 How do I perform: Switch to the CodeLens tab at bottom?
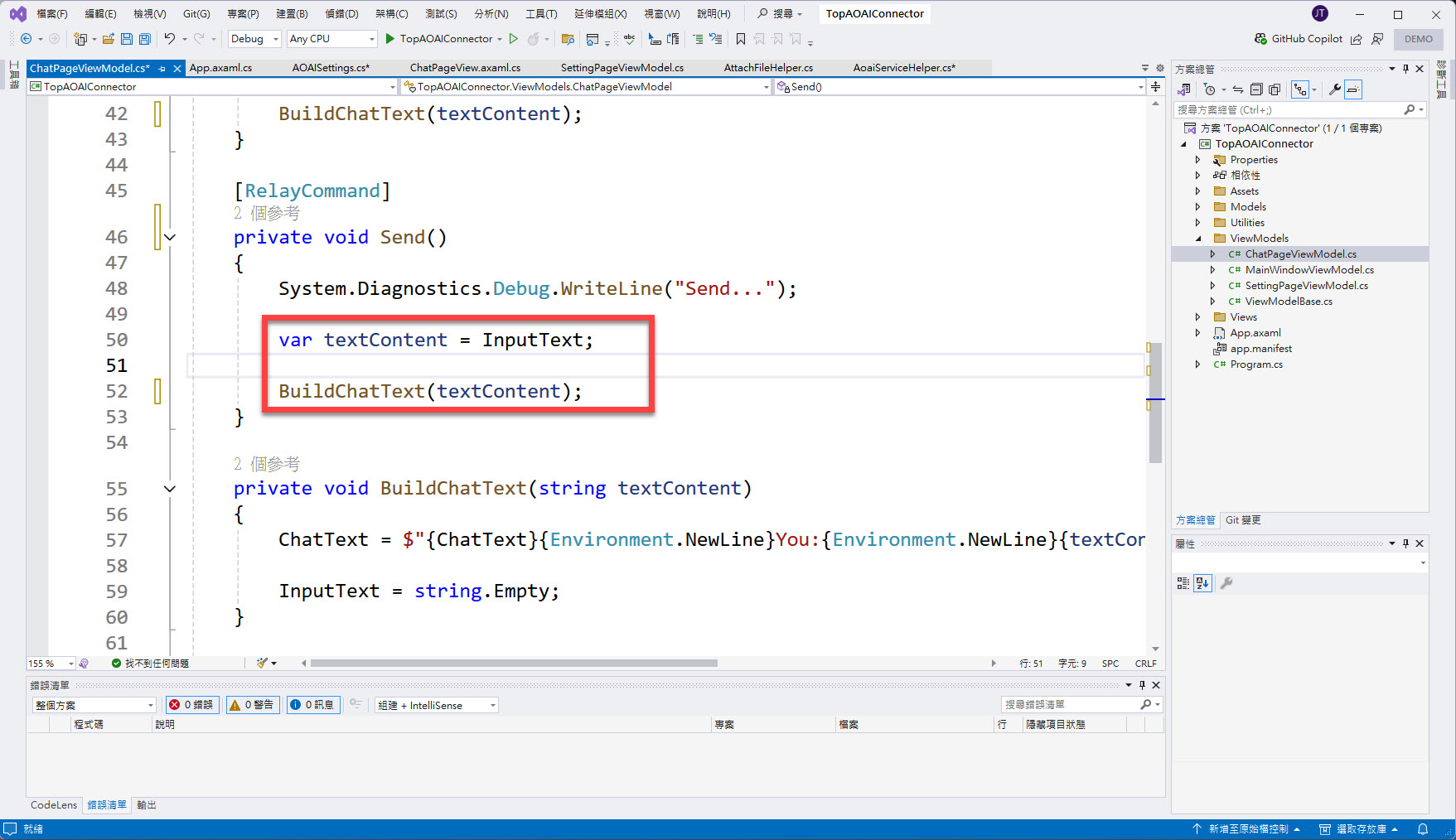point(54,805)
